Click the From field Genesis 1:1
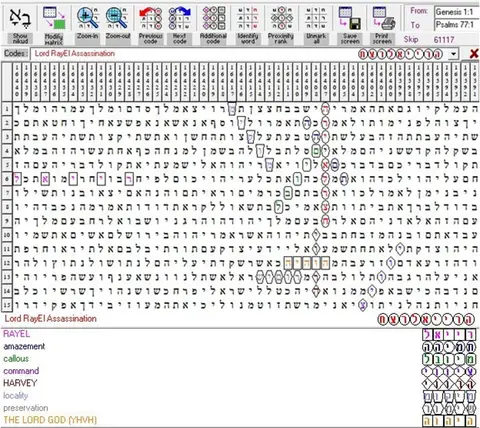 457,12
